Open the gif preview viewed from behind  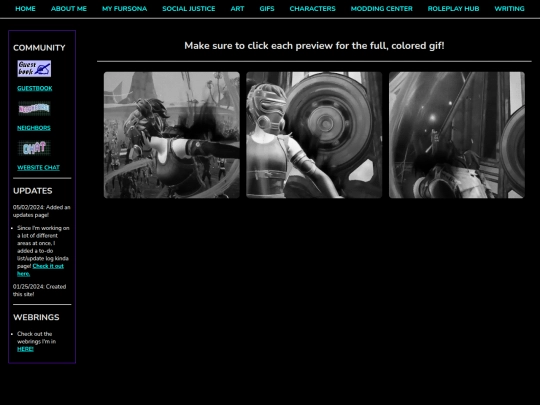pos(457,135)
